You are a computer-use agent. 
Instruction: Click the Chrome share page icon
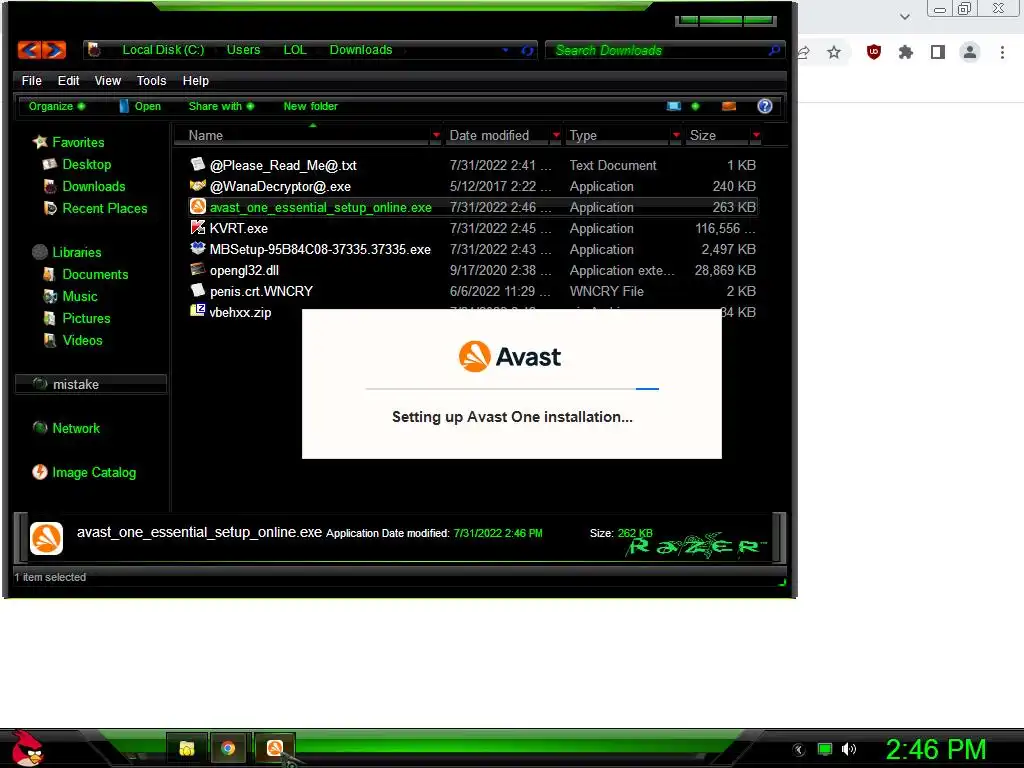pos(803,52)
